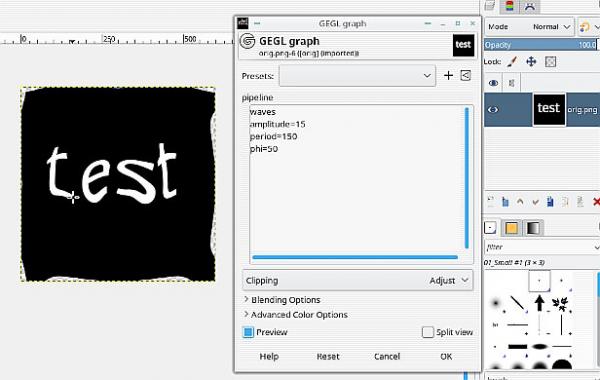Open the Presets dropdown
Screen dimensions: 600x380
click(357, 76)
